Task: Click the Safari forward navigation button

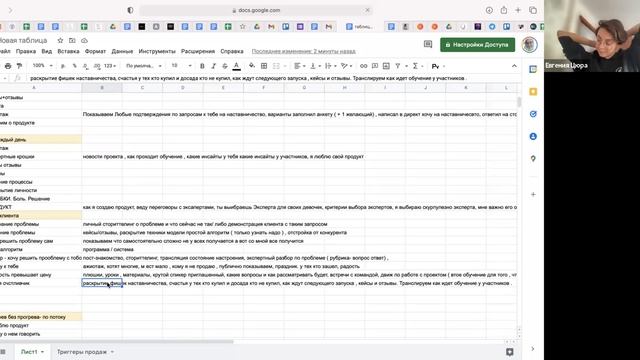Action: [x=10, y=10]
